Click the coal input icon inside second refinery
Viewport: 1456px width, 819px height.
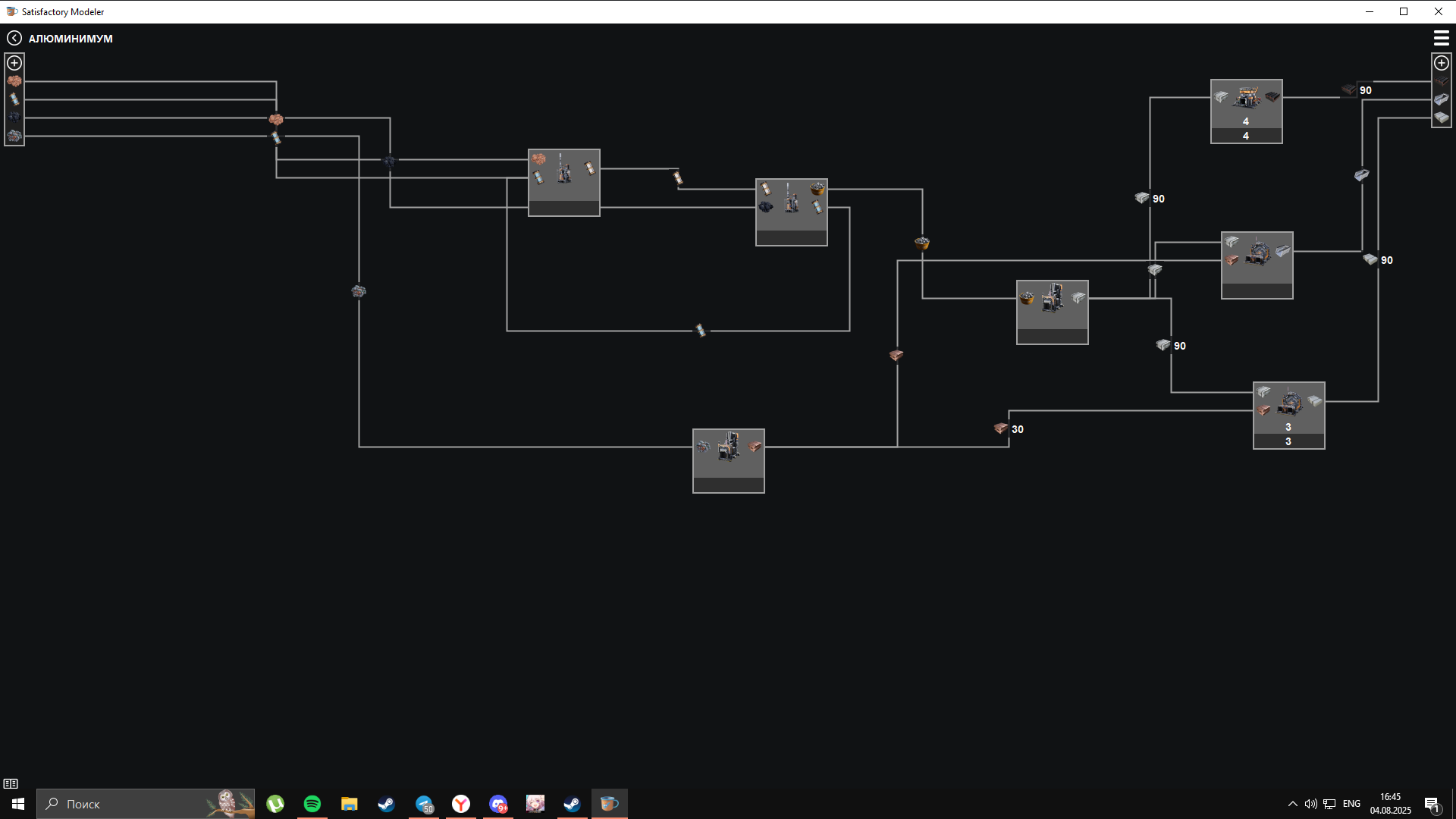click(766, 207)
